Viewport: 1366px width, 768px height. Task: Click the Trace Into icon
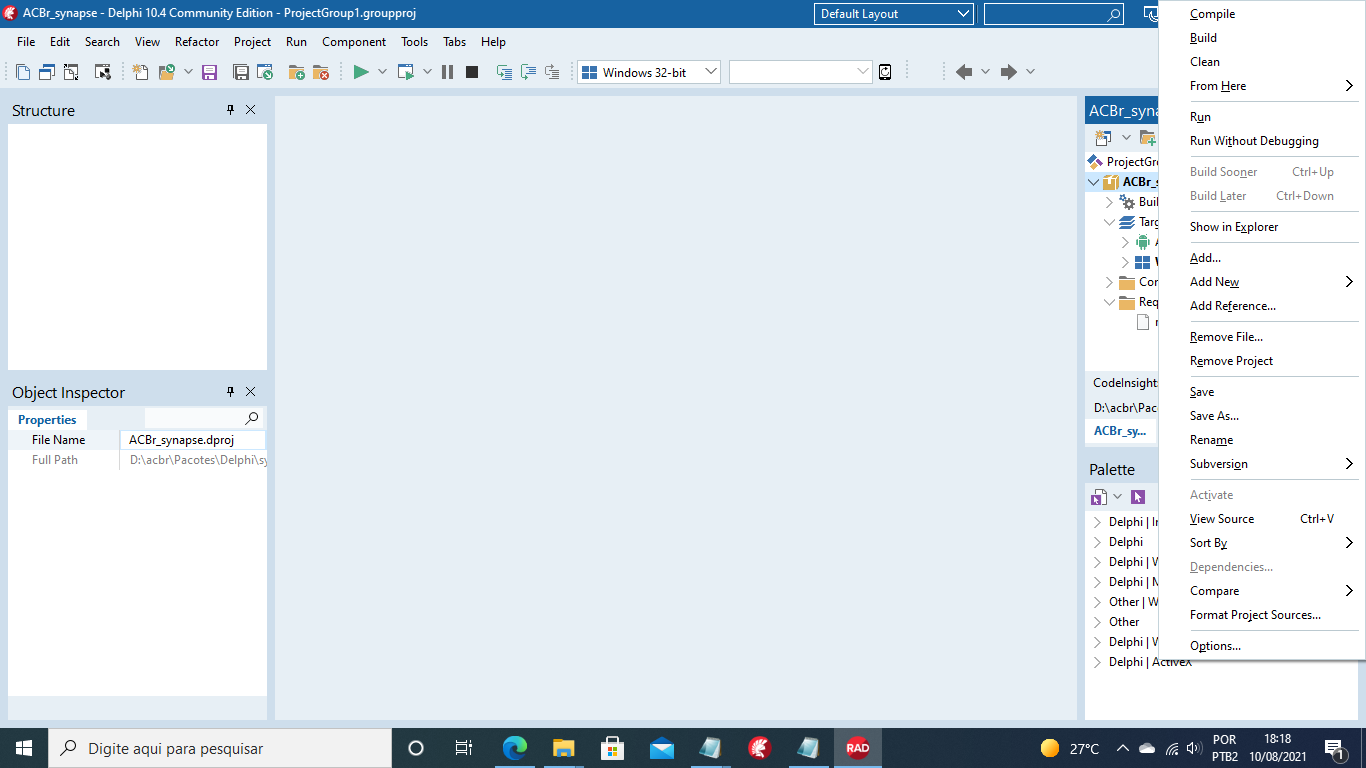(504, 72)
